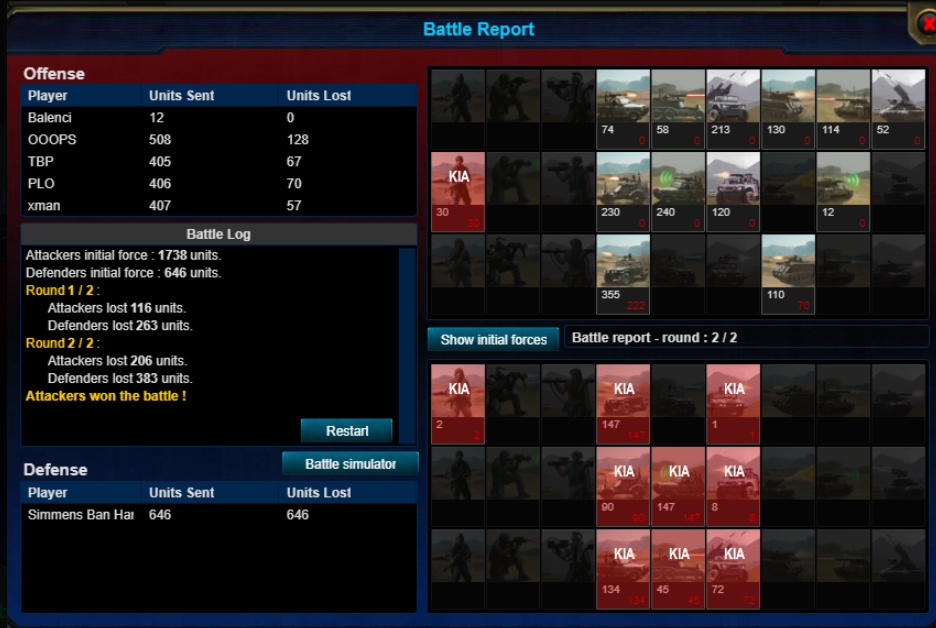Select the KIA infantry tile showing 30

tap(458, 192)
